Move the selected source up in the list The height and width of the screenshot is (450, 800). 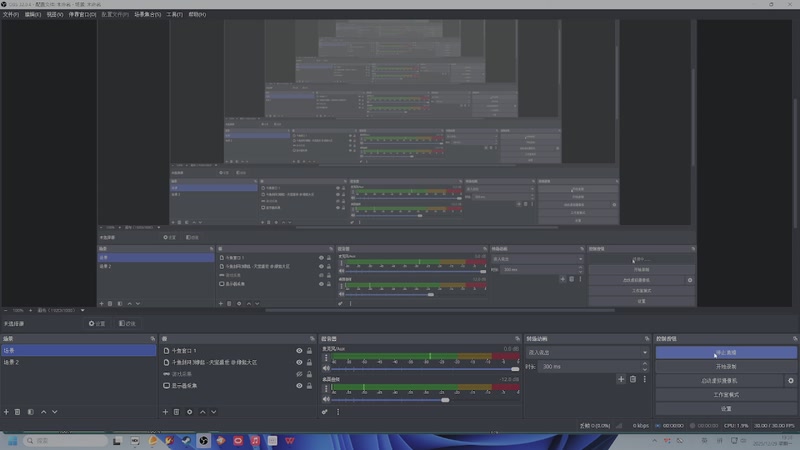click(x=203, y=412)
